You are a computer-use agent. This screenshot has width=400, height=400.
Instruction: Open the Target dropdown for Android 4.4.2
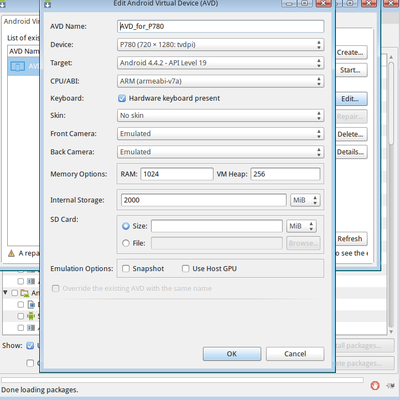click(220, 63)
